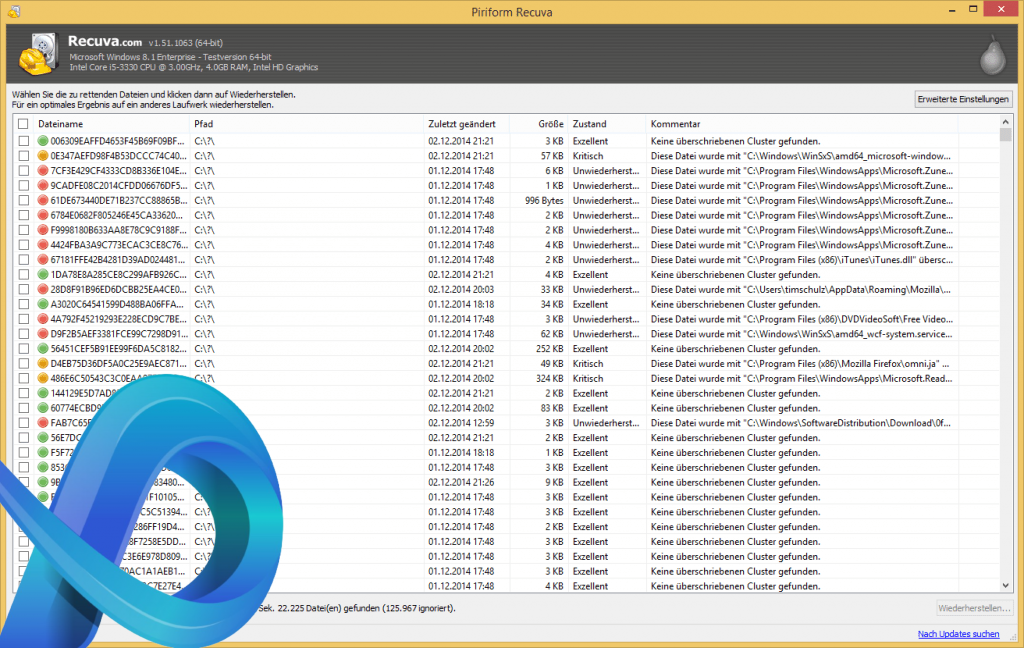Screen dimensions: 1024x648
Task: Click the file list scrollbar up arrow
Action: coord(1006,122)
